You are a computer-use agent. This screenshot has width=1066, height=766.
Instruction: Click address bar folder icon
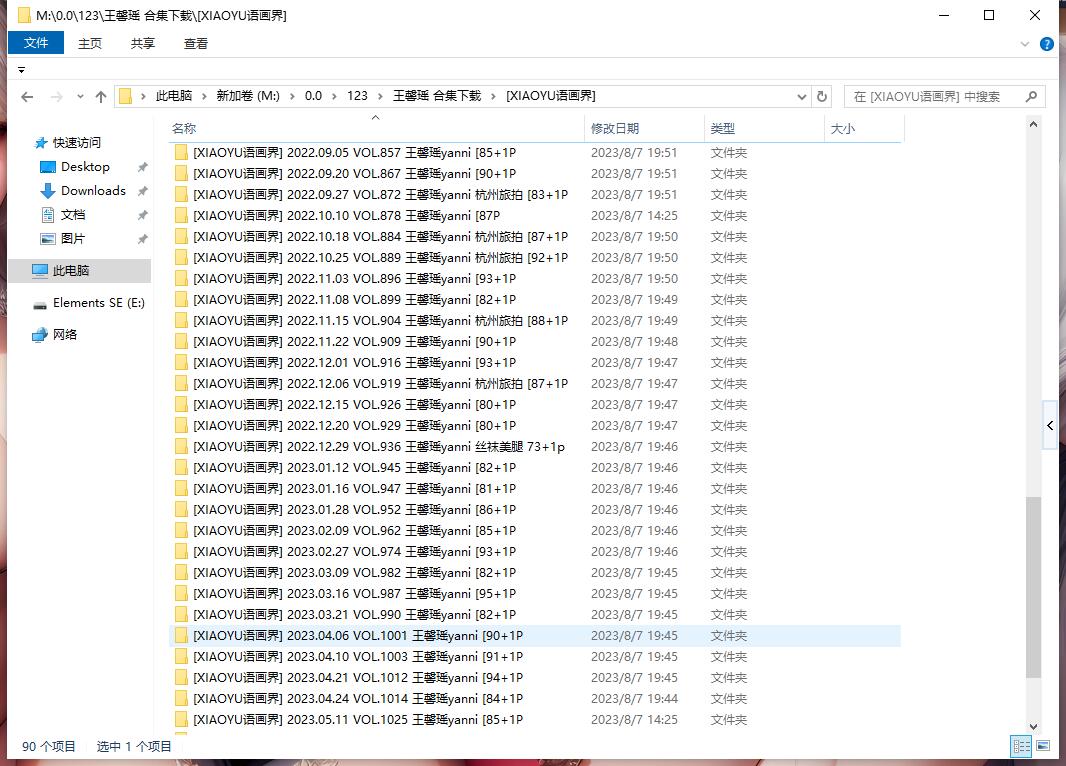126,97
